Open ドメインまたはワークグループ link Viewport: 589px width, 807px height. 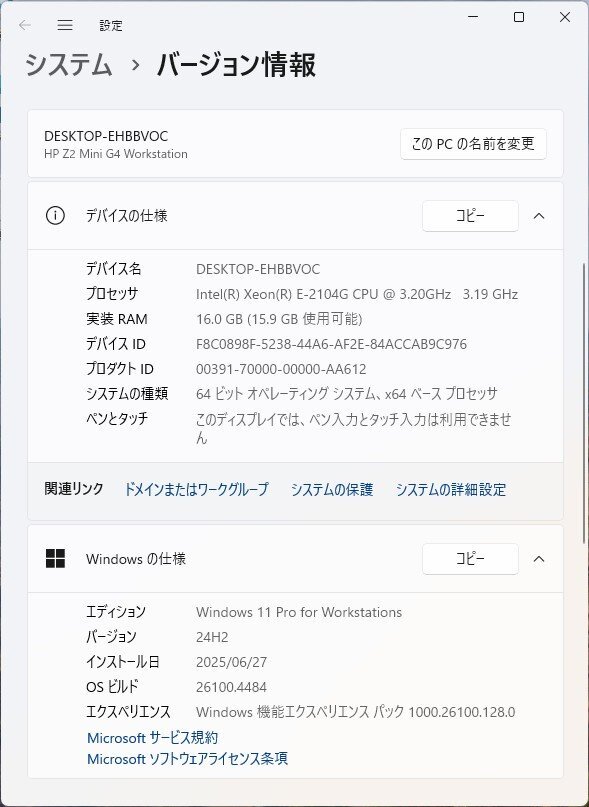[x=196, y=489]
